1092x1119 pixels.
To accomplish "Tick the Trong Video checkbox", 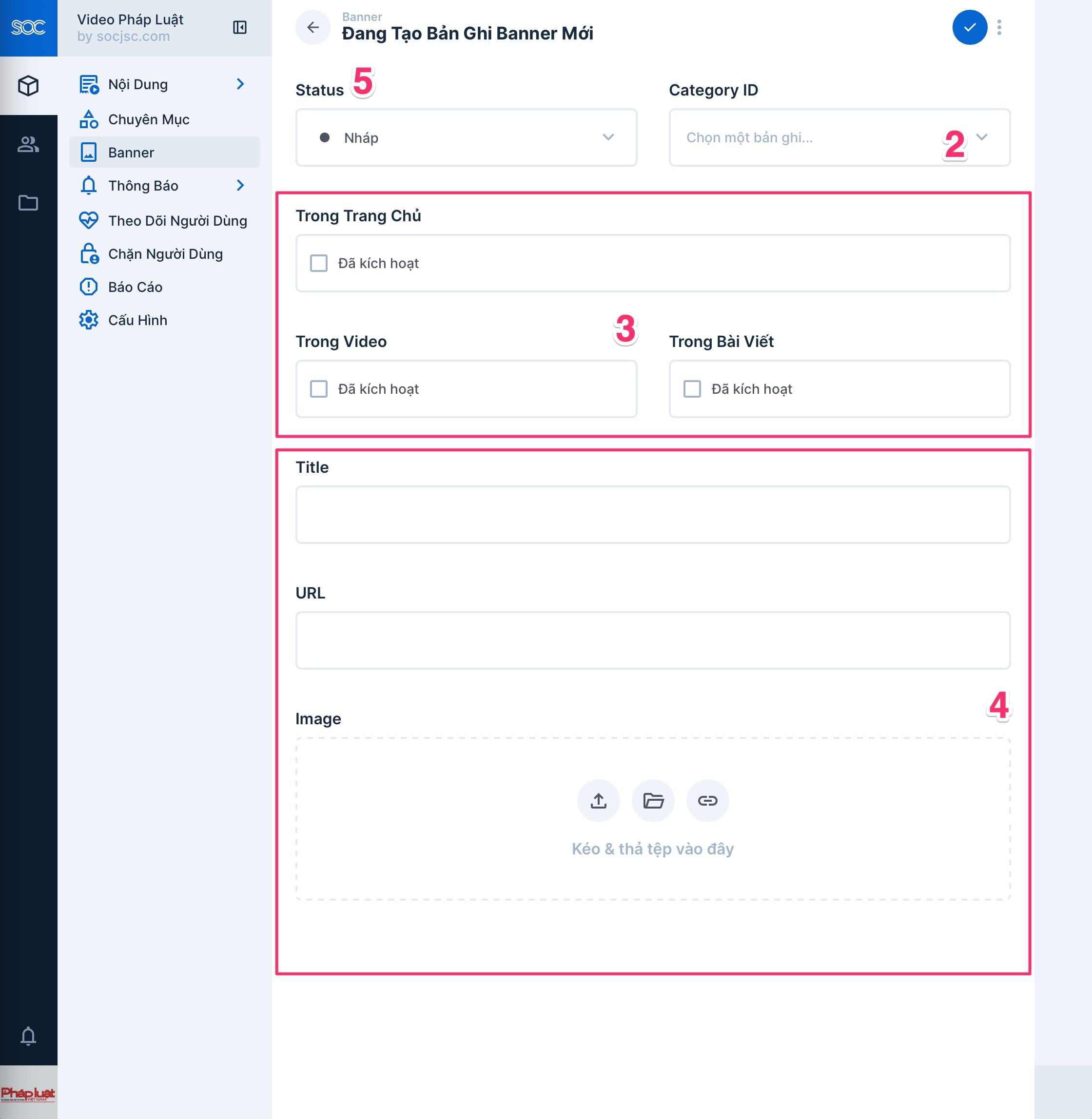I will click(319, 388).
